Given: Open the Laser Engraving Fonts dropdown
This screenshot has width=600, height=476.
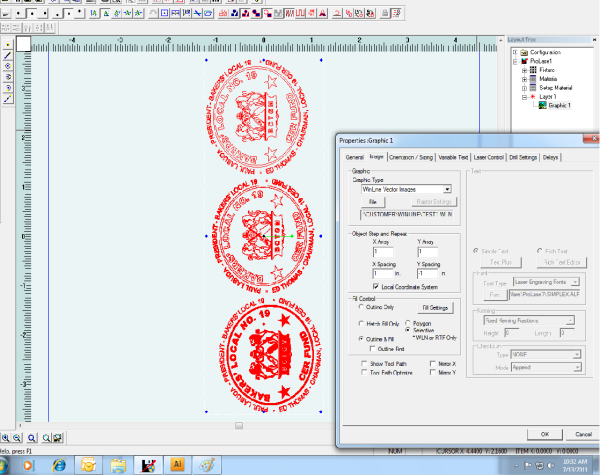Looking at the screenshot, I should click(x=575, y=282).
